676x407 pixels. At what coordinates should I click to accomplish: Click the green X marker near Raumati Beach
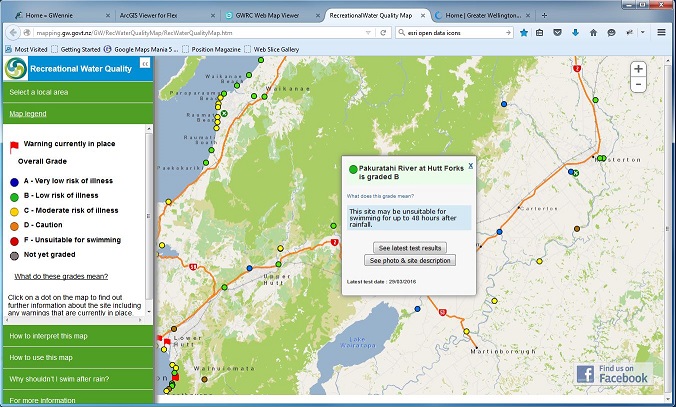tap(224, 113)
